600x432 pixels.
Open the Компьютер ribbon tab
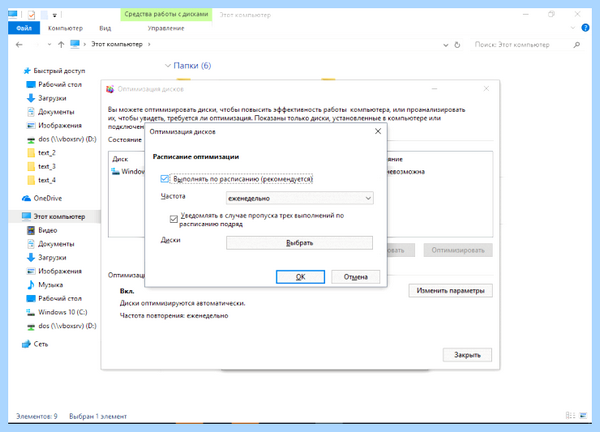coord(65,28)
